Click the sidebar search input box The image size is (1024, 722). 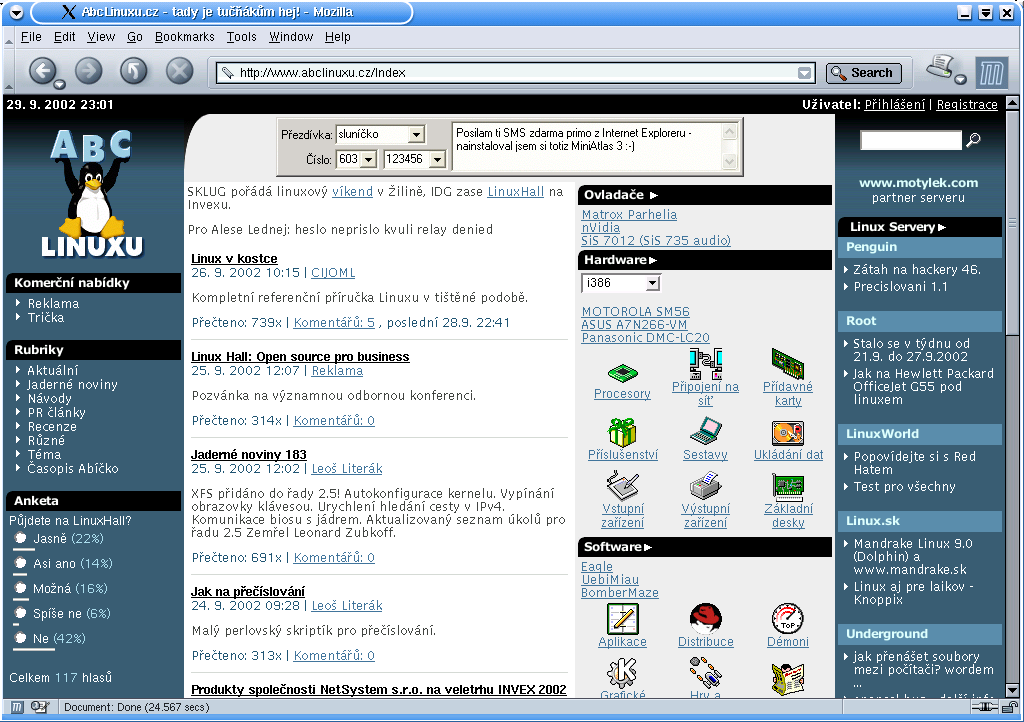pos(911,140)
